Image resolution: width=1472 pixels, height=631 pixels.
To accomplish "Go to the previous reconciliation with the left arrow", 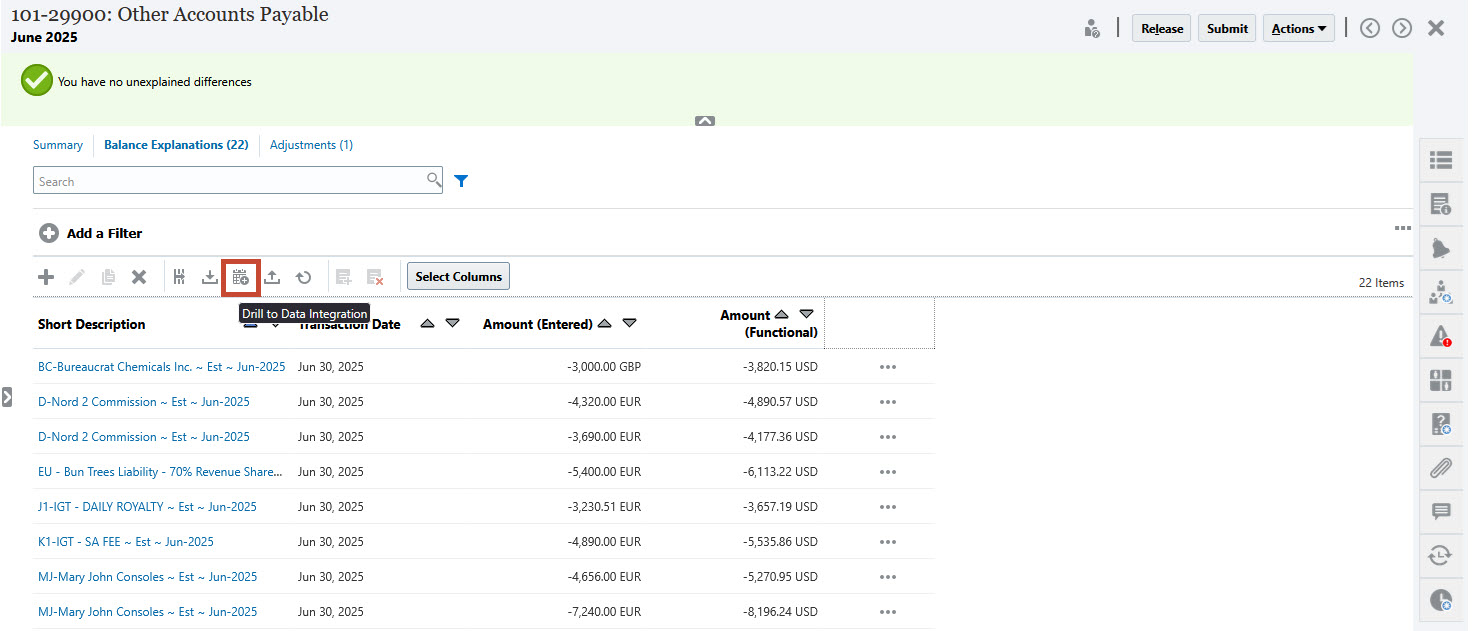I will pos(1370,28).
